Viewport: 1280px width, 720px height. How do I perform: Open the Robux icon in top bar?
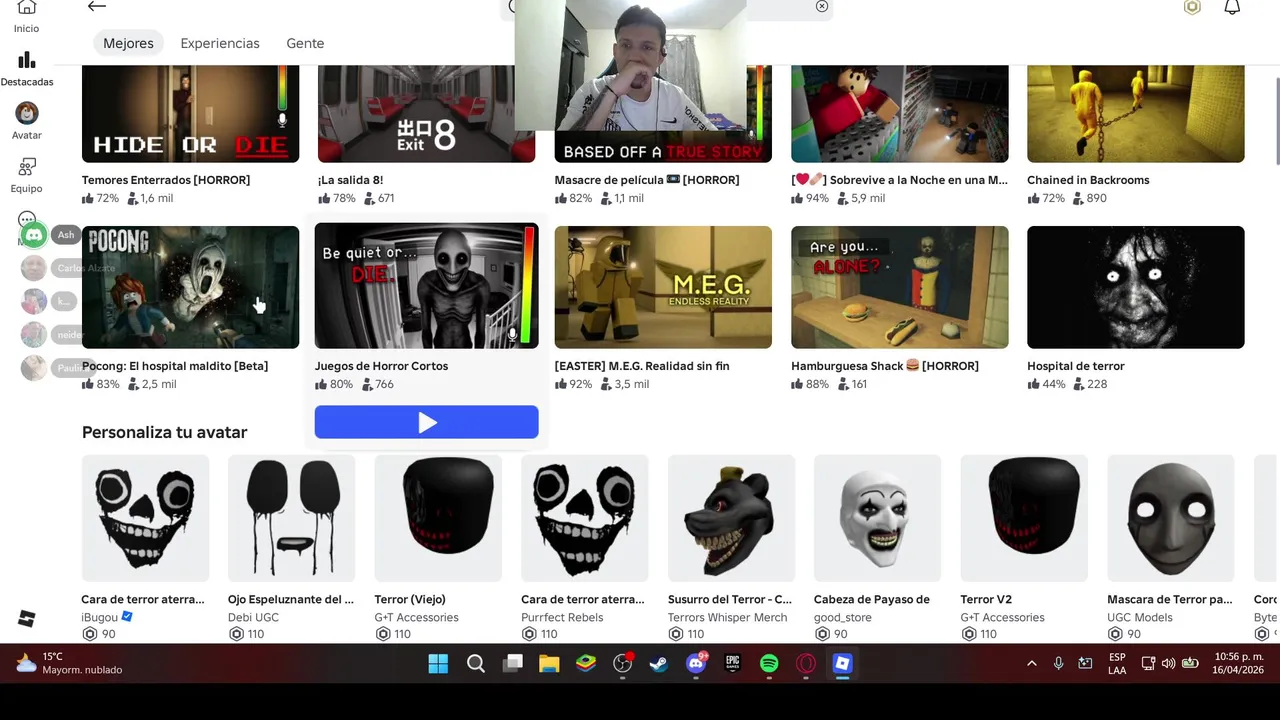point(1192,7)
